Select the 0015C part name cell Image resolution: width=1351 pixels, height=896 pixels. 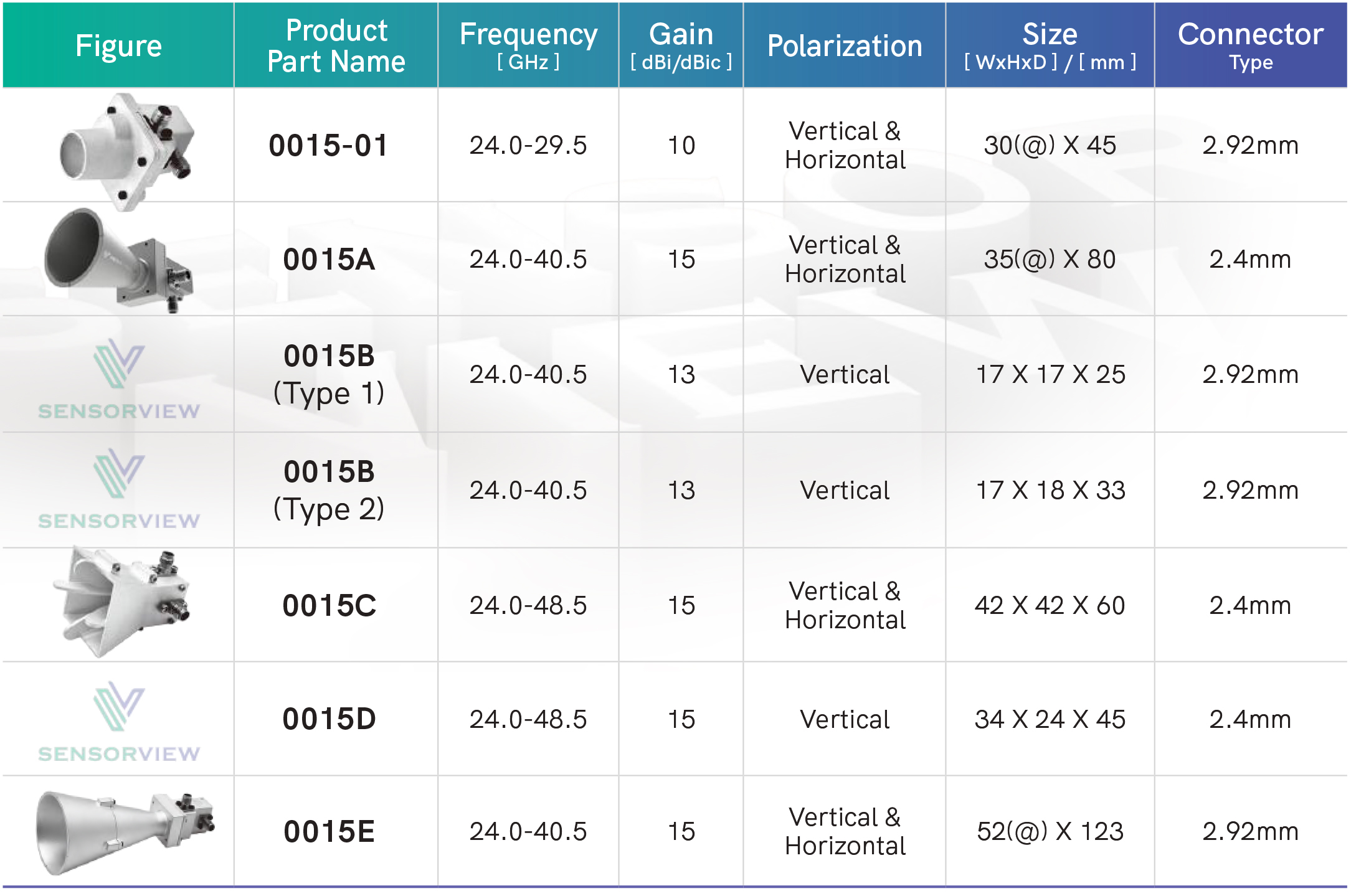tap(336, 605)
